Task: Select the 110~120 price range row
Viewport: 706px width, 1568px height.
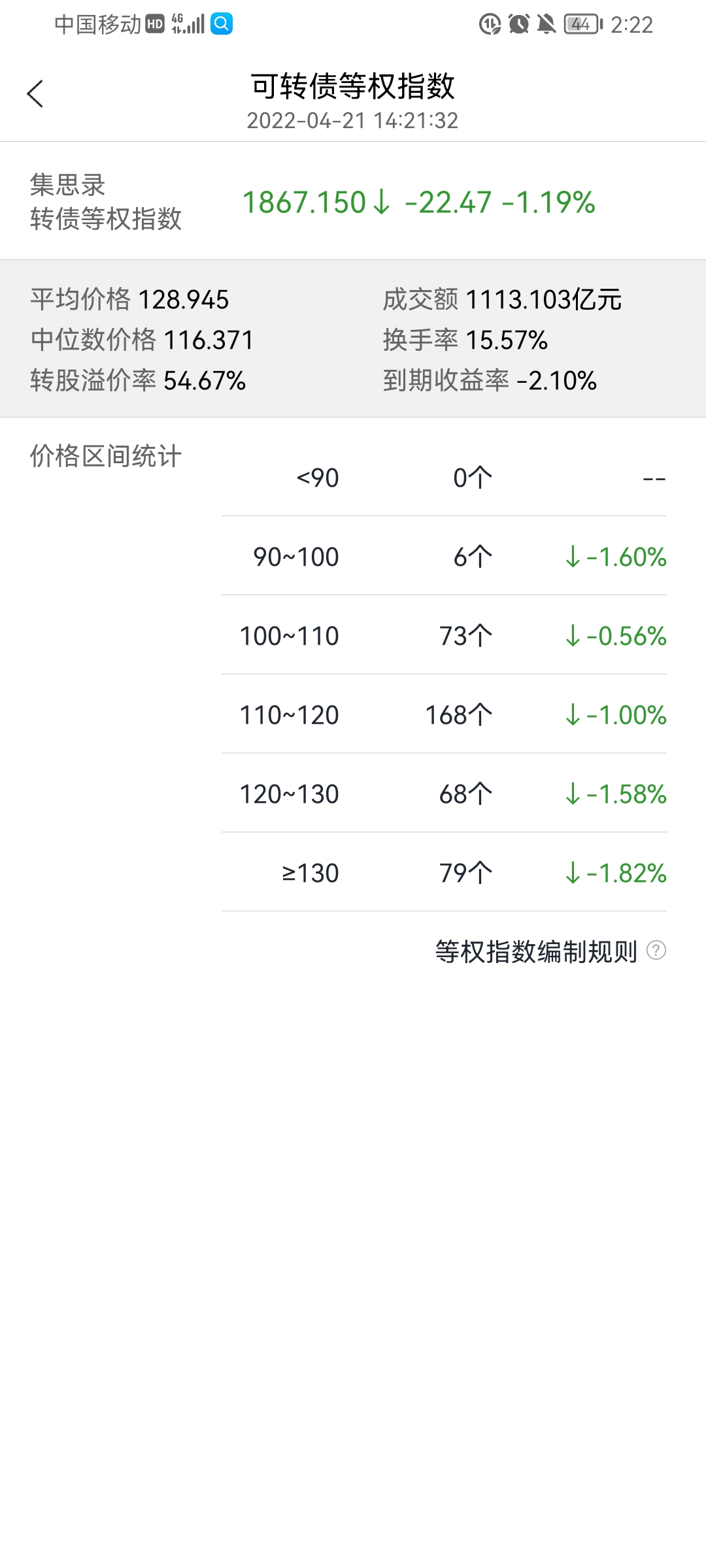Action: click(444, 715)
